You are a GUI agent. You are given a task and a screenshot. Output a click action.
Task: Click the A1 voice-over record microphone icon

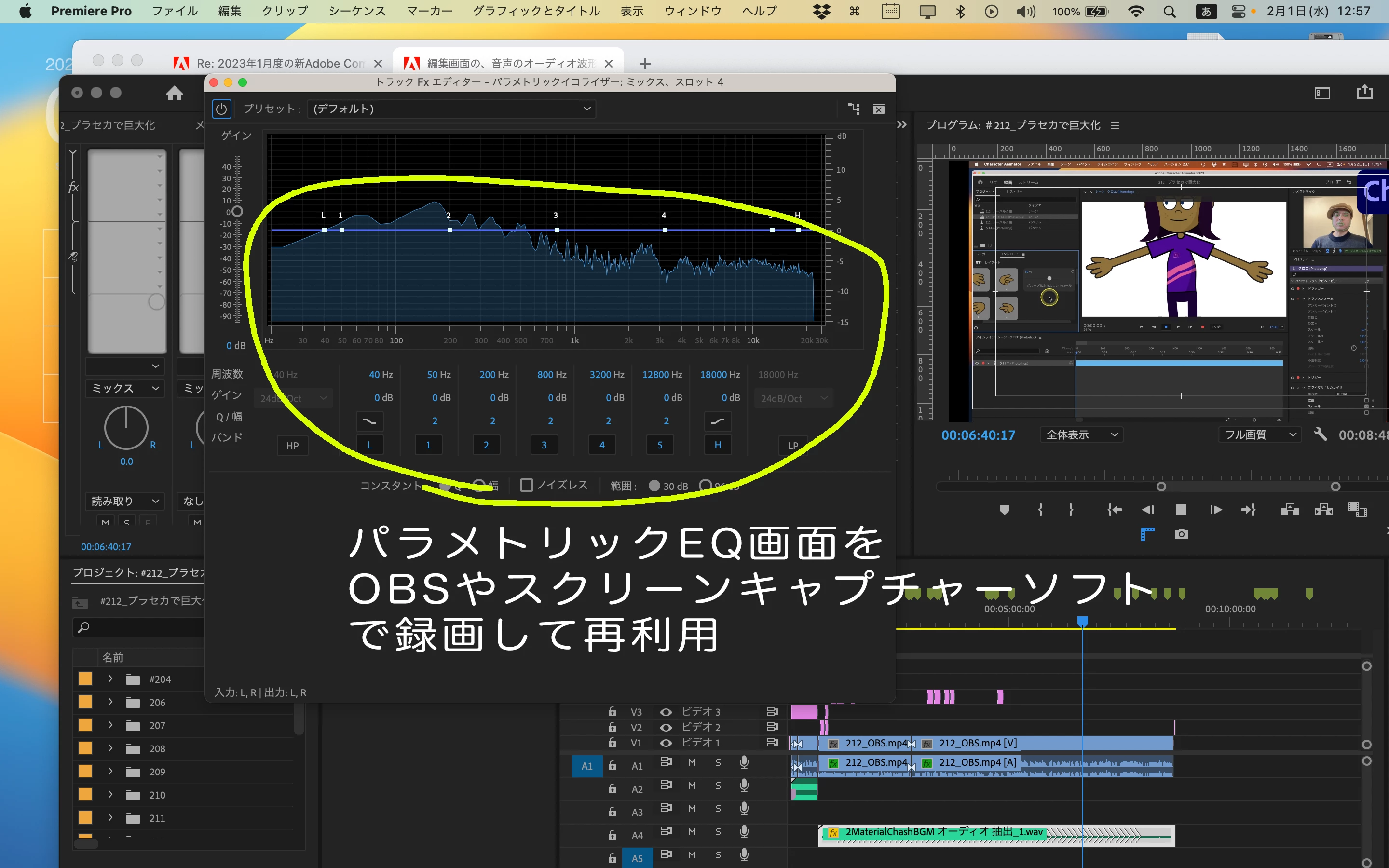click(744, 762)
